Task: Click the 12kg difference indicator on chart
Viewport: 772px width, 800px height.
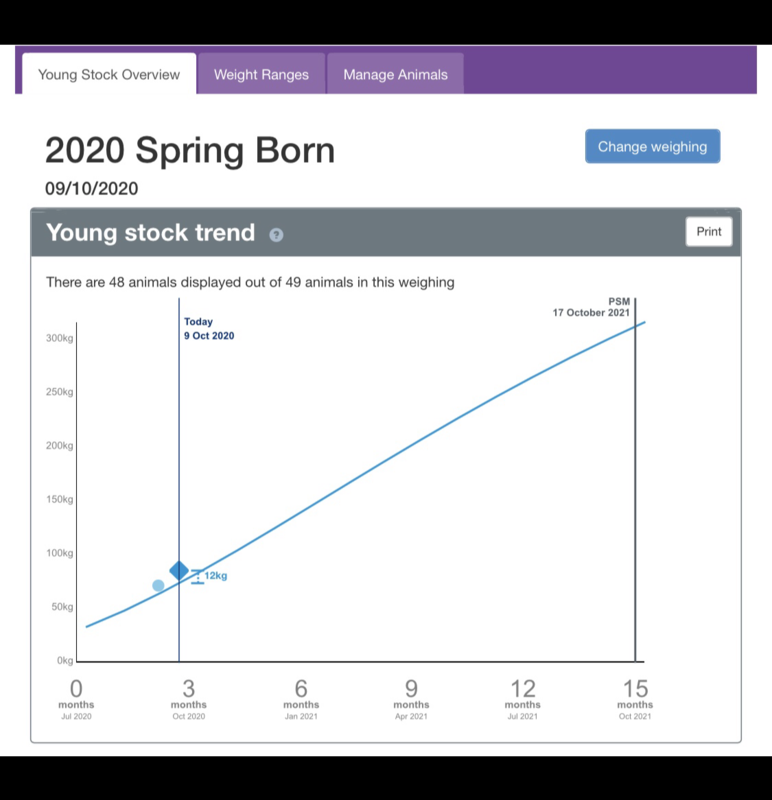Action: coord(214,576)
